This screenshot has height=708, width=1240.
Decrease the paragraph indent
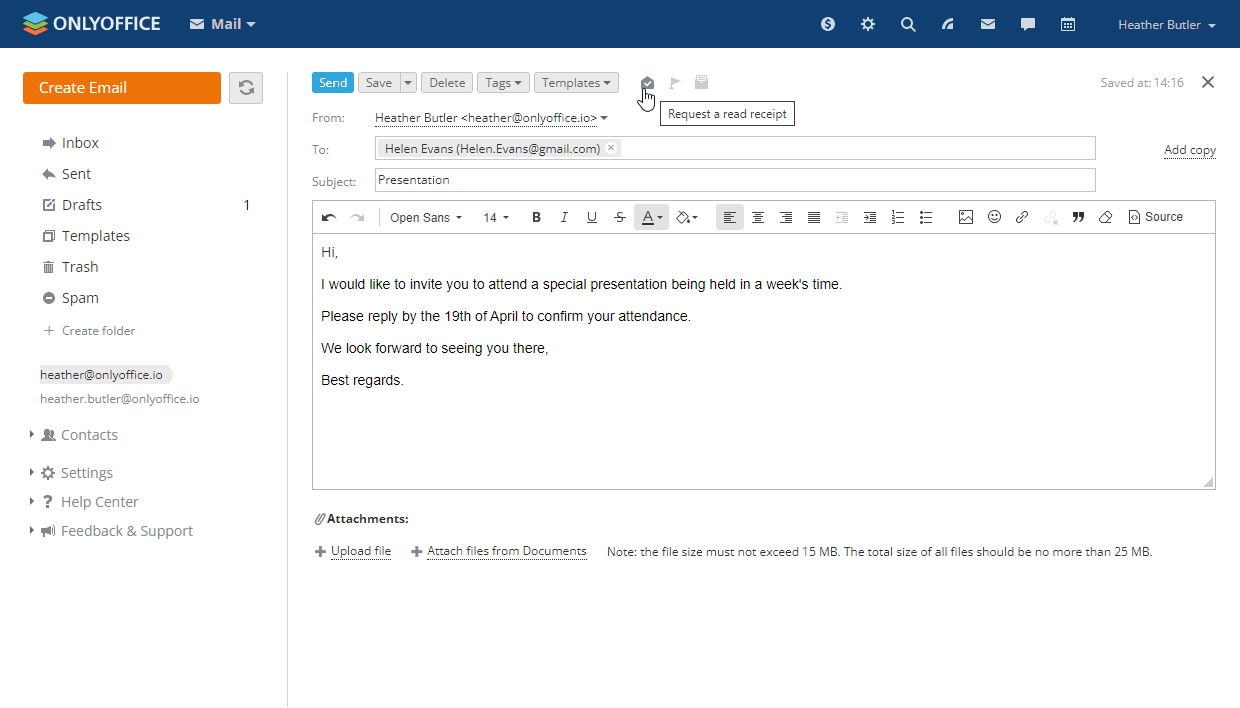pyautogui.click(x=842, y=217)
